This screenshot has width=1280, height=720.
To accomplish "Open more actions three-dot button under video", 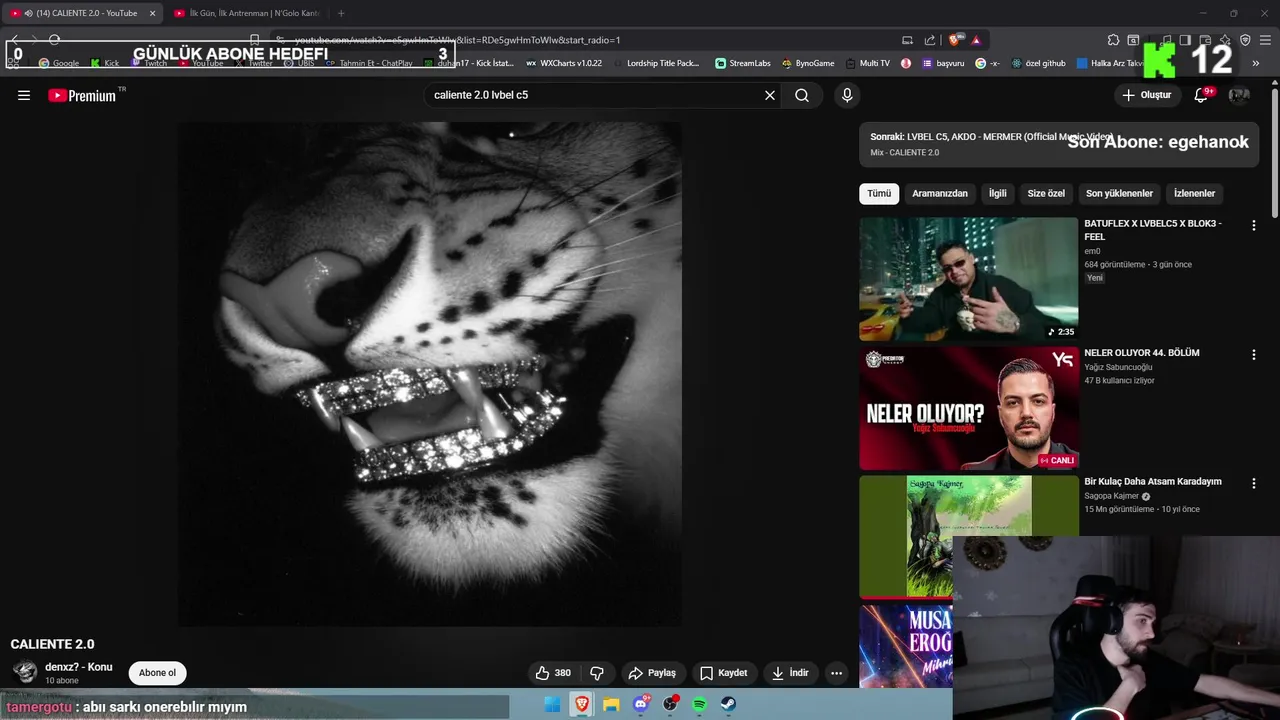I will tap(837, 673).
